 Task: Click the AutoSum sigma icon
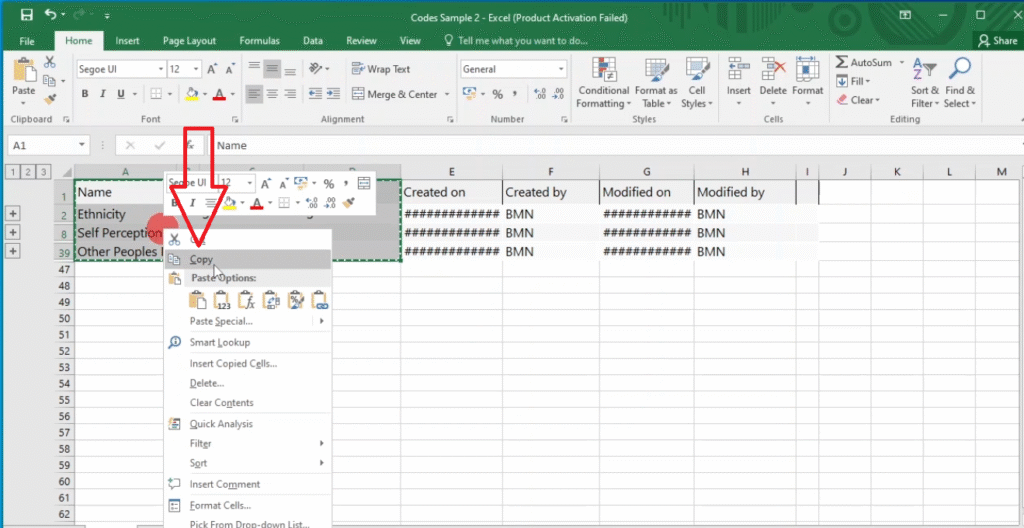[842, 63]
